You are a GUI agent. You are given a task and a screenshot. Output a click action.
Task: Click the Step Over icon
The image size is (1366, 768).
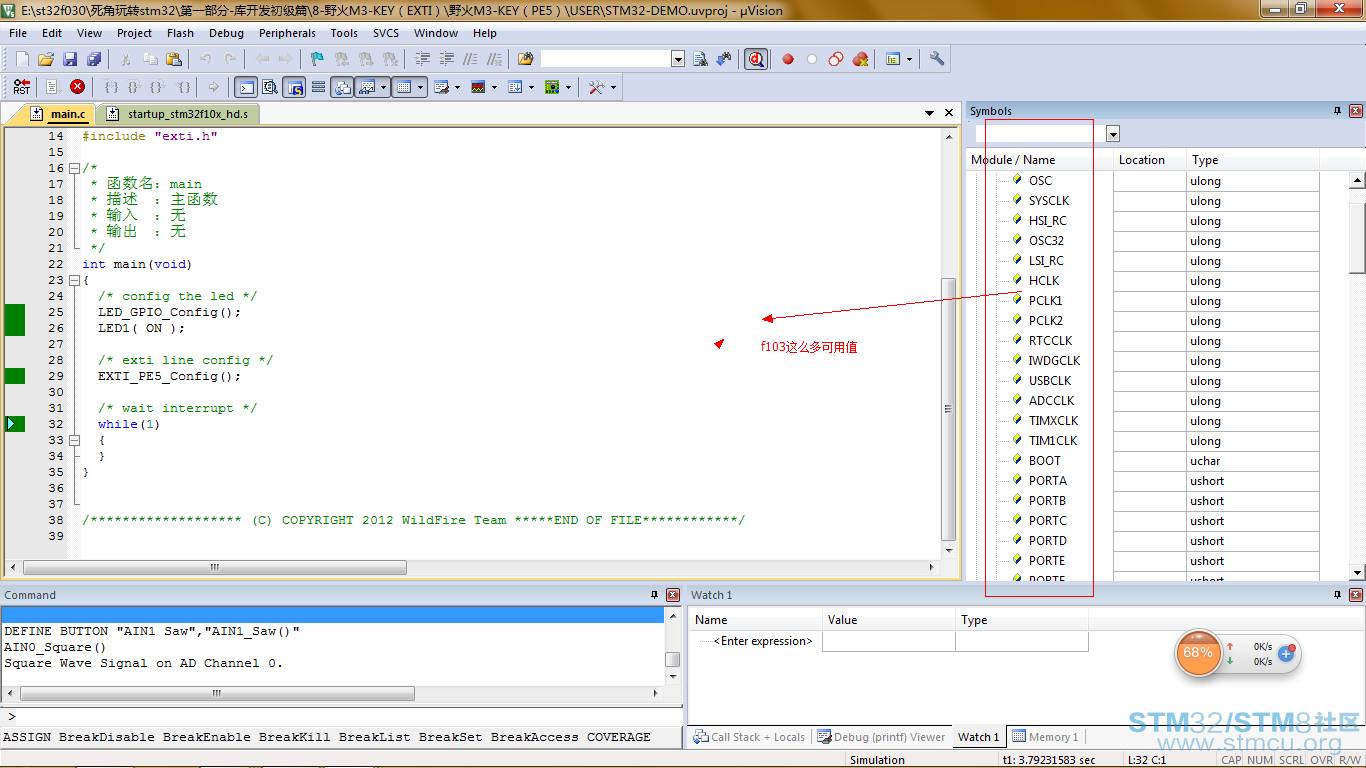coord(133,87)
